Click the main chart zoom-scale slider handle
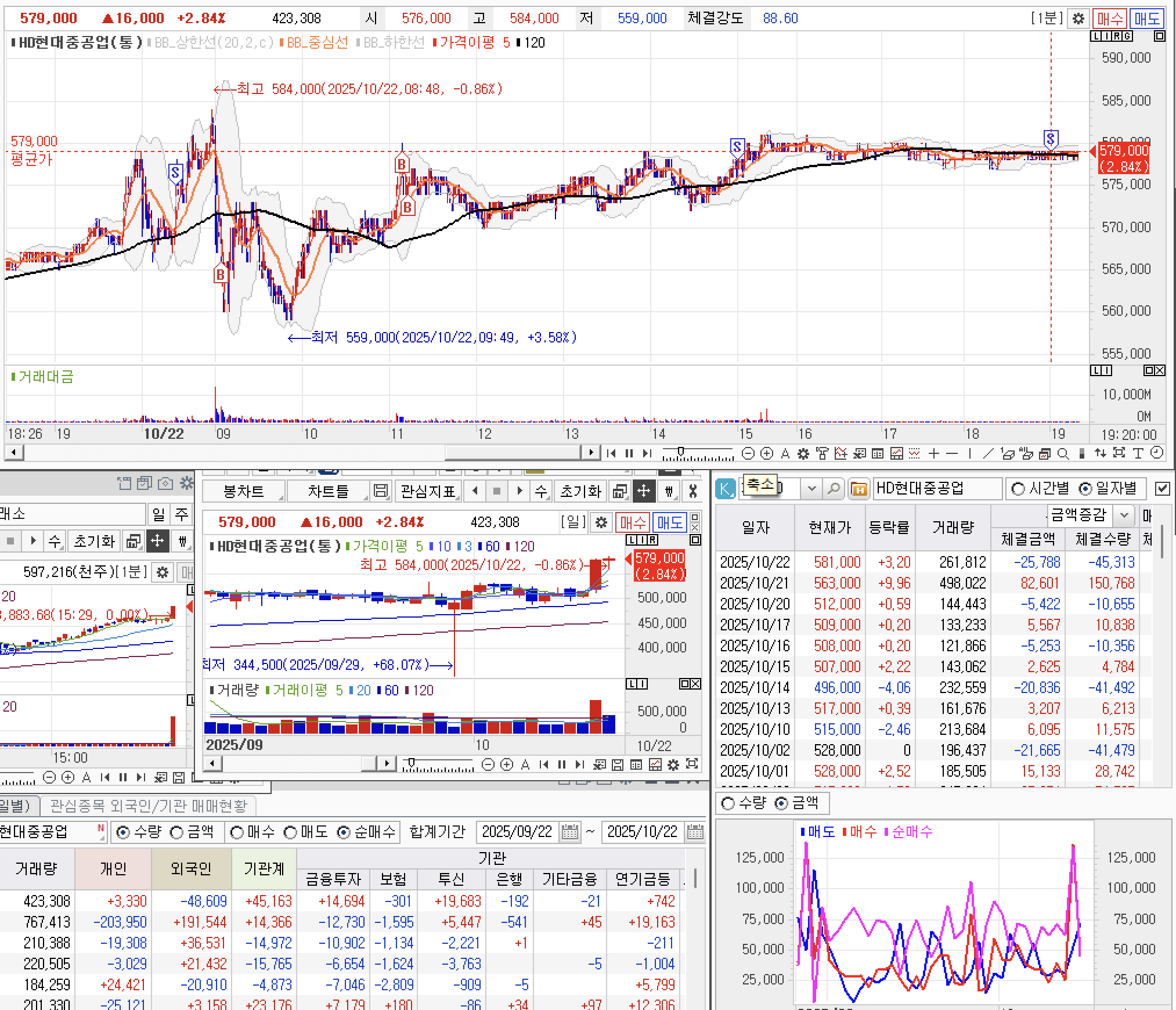The width and height of the screenshot is (1176, 1010). [680, 451]
